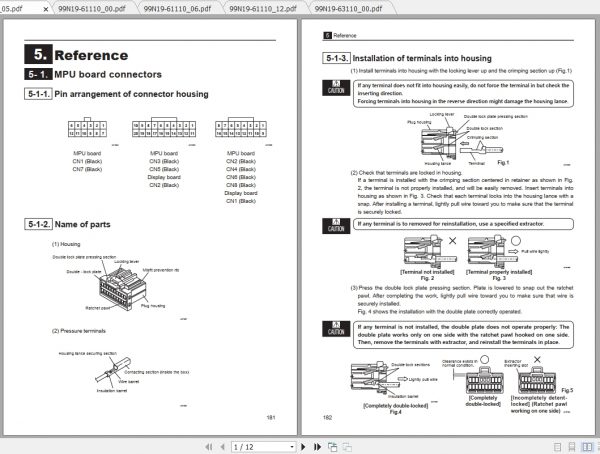Click 'Installation of terminals into housing' heading

click(x=422, y=58)
